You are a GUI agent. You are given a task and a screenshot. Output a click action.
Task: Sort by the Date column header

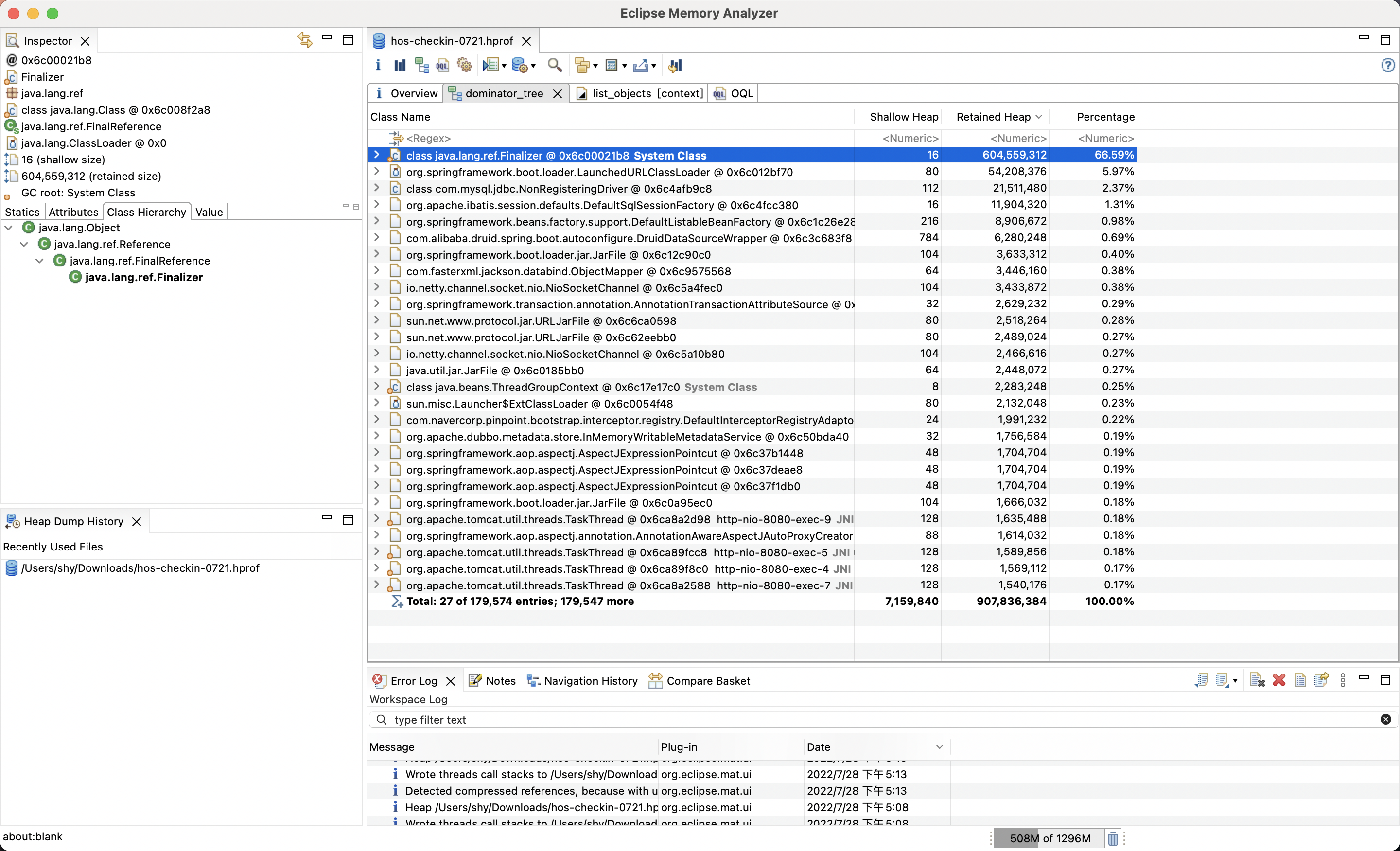coord(818,746)
